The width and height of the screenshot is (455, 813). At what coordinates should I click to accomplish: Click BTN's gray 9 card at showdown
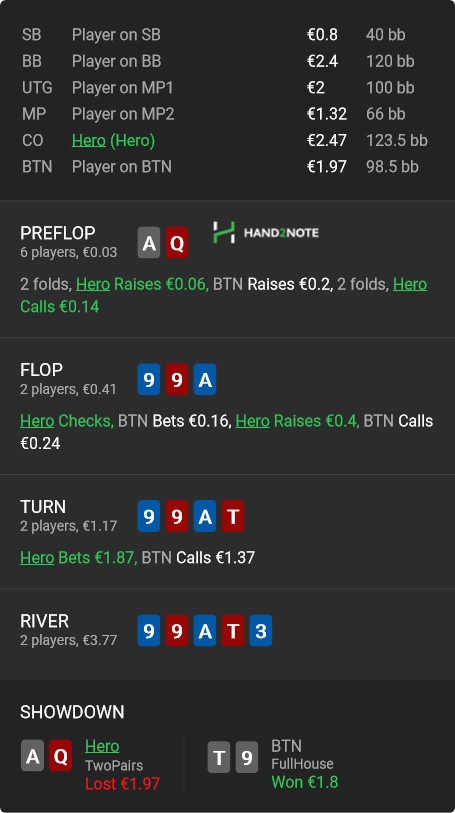click(x=247, y=758)
